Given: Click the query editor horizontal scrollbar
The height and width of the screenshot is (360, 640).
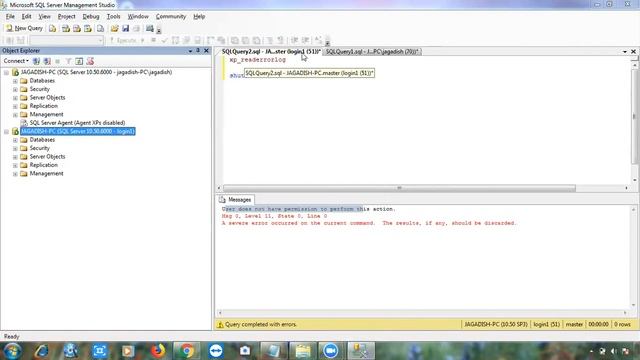Looking at the screenshot, I should (x=399, y=188).
